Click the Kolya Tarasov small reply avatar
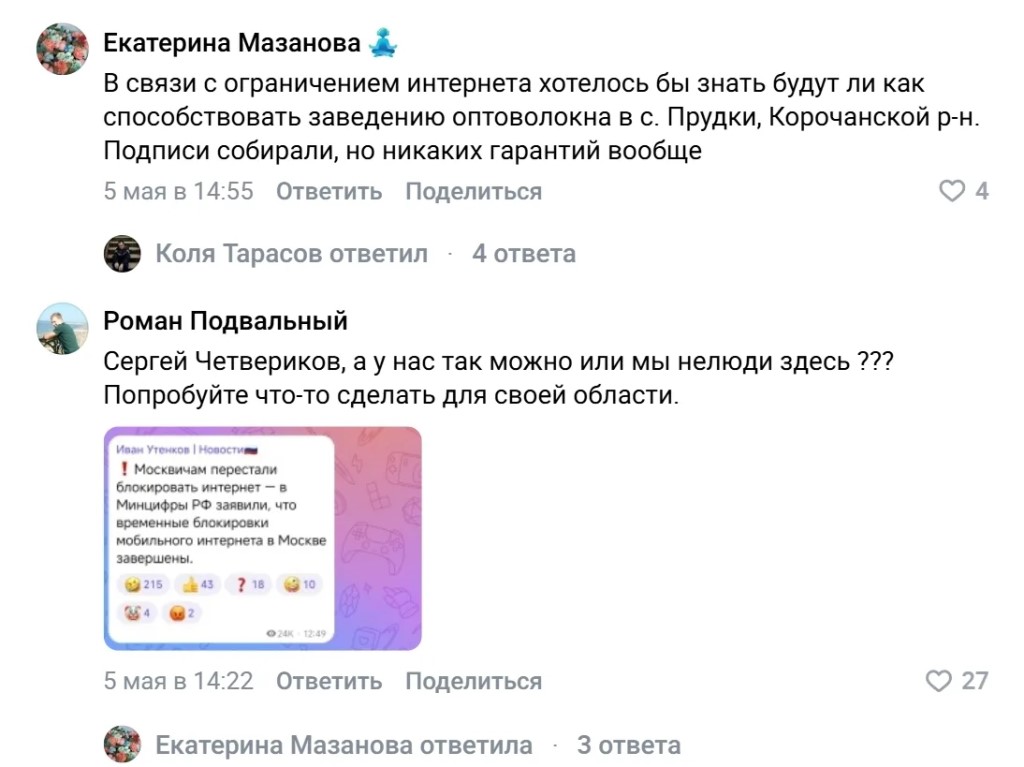1024x767 pixels. point(122,253)
